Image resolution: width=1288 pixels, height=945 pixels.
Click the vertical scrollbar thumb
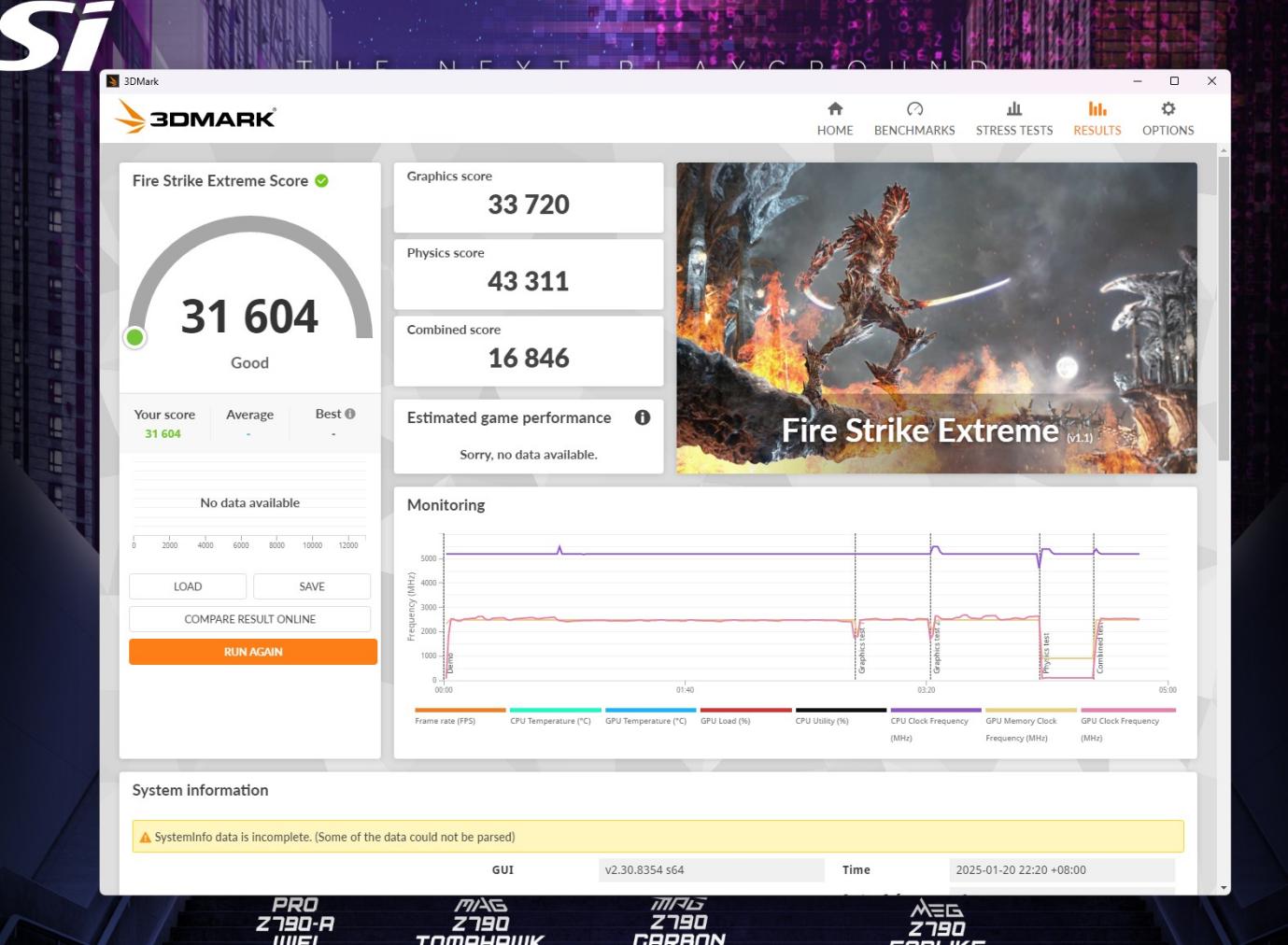(x=1224, y=308)
